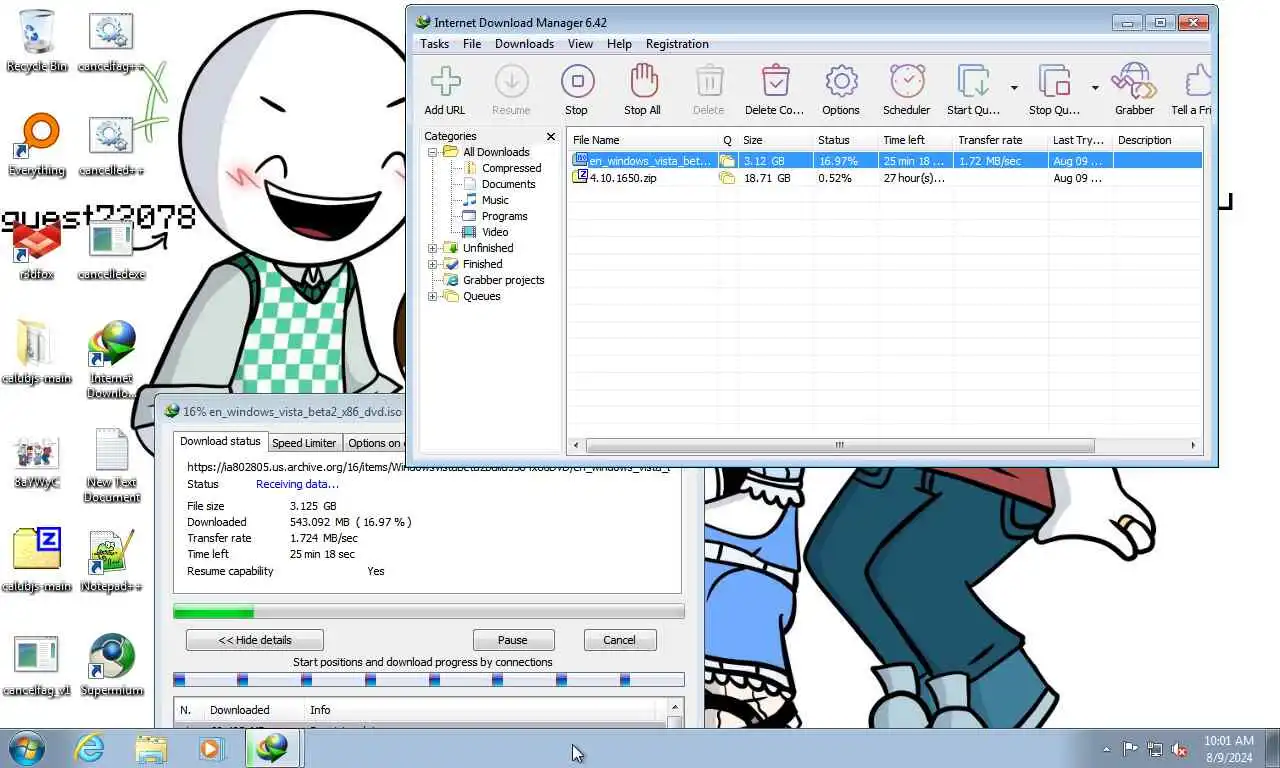Open the Grabber toolbar icon
This screenshot has width=1280, height=768.
pyautogui.click(x=1134, y=82)
